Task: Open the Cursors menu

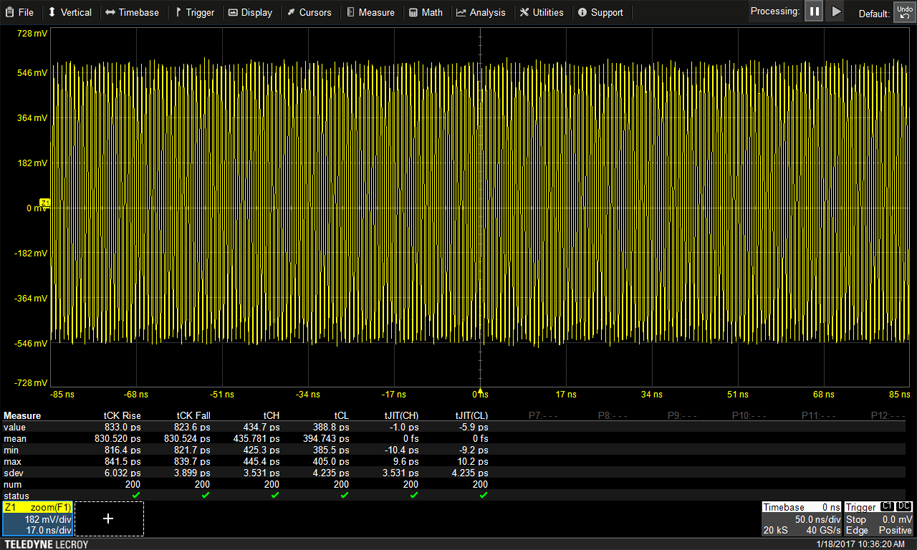Action: (x=308, y=13)
